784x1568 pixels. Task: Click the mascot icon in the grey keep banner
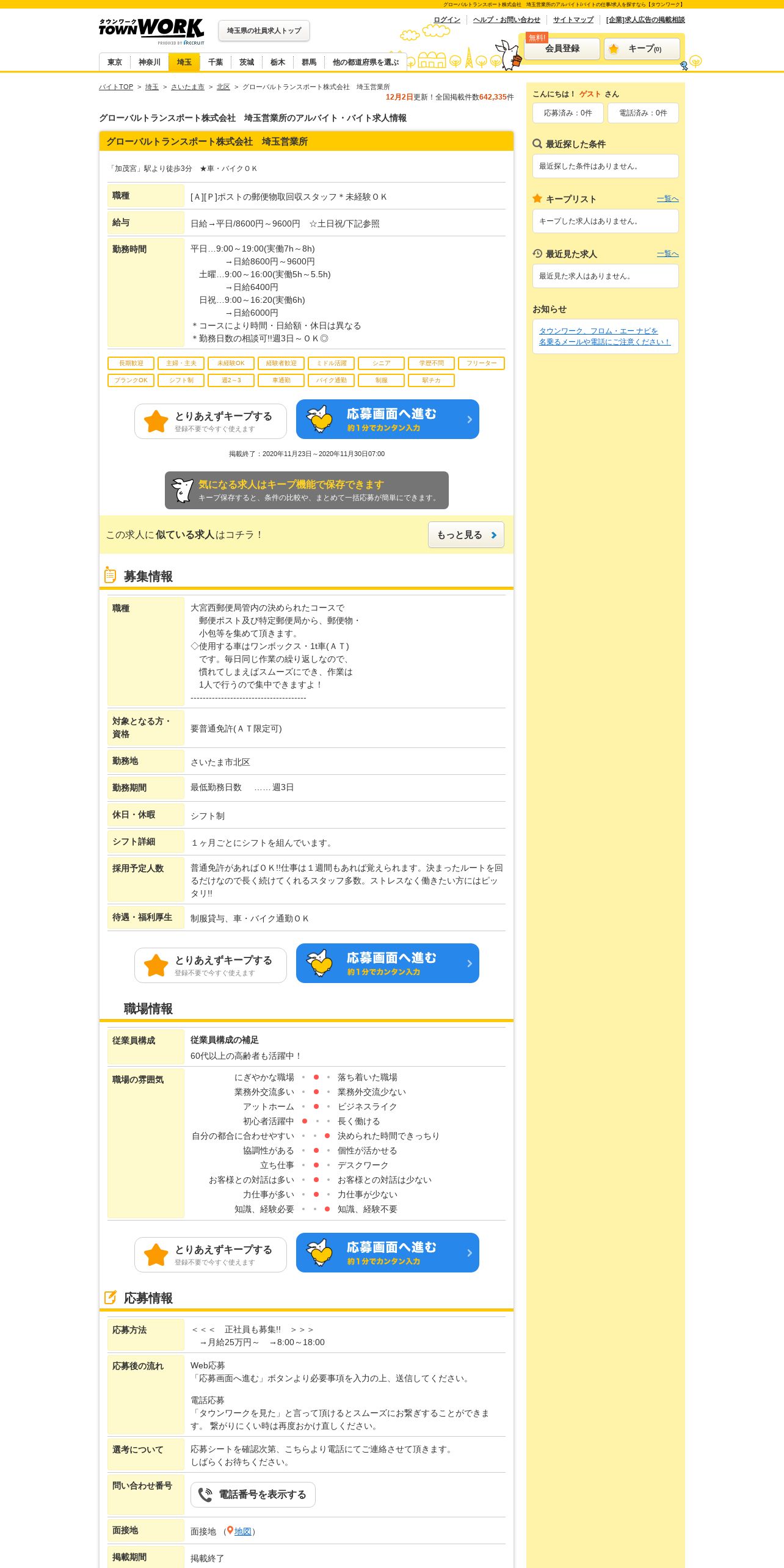(x=182, y=490)
